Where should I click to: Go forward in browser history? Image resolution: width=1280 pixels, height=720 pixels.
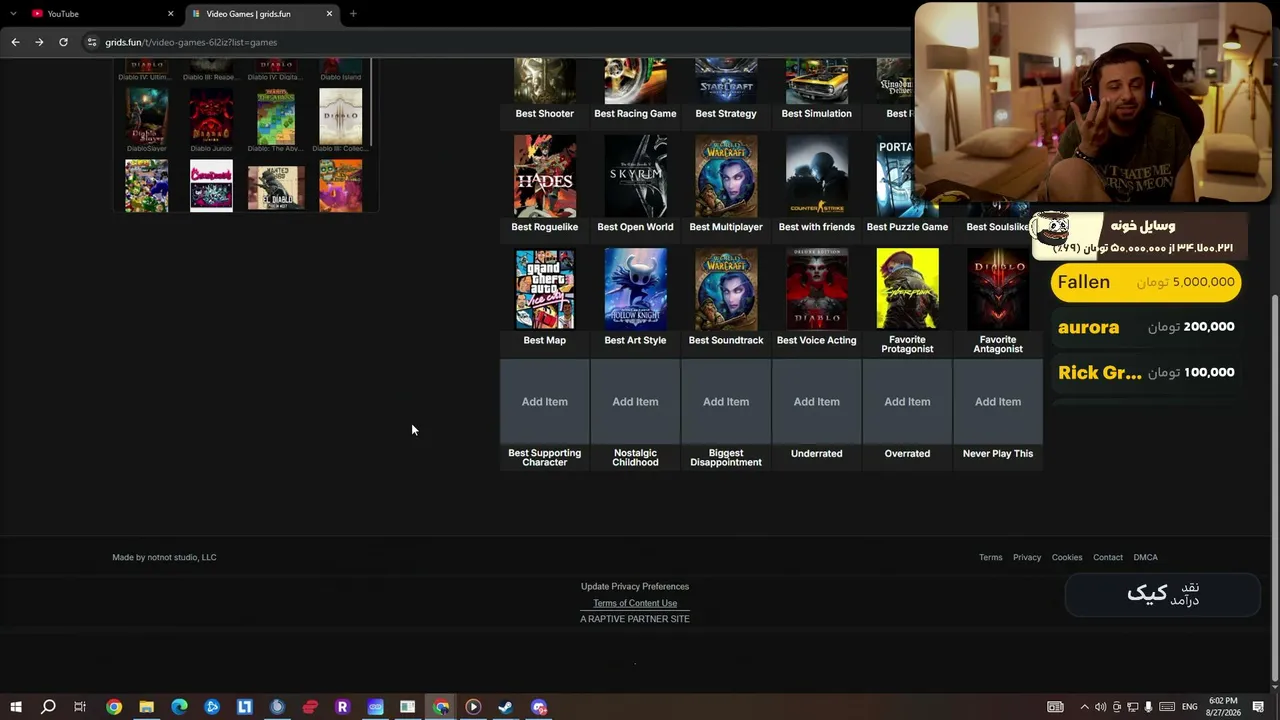[x=39, y=42]
